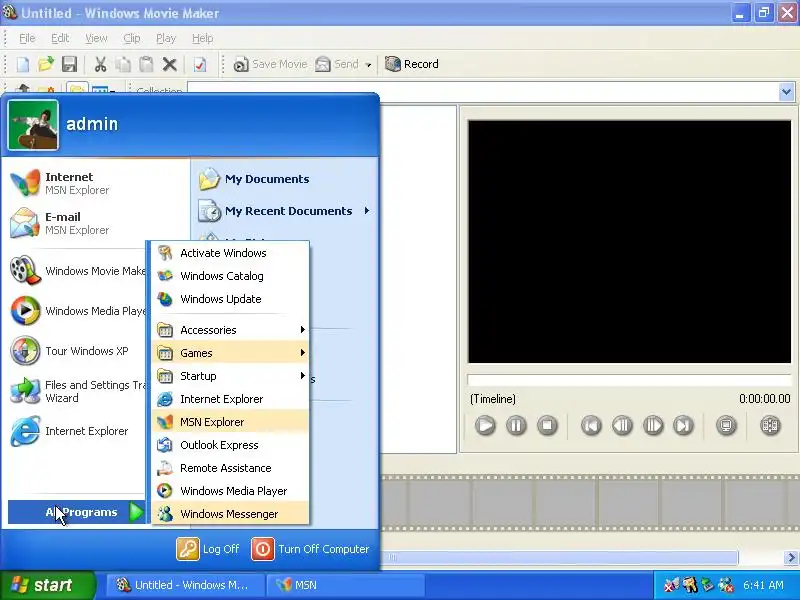The image size is (800, 600).
Task: Click Send button in toolbar
Action: [x=337, y=64]
